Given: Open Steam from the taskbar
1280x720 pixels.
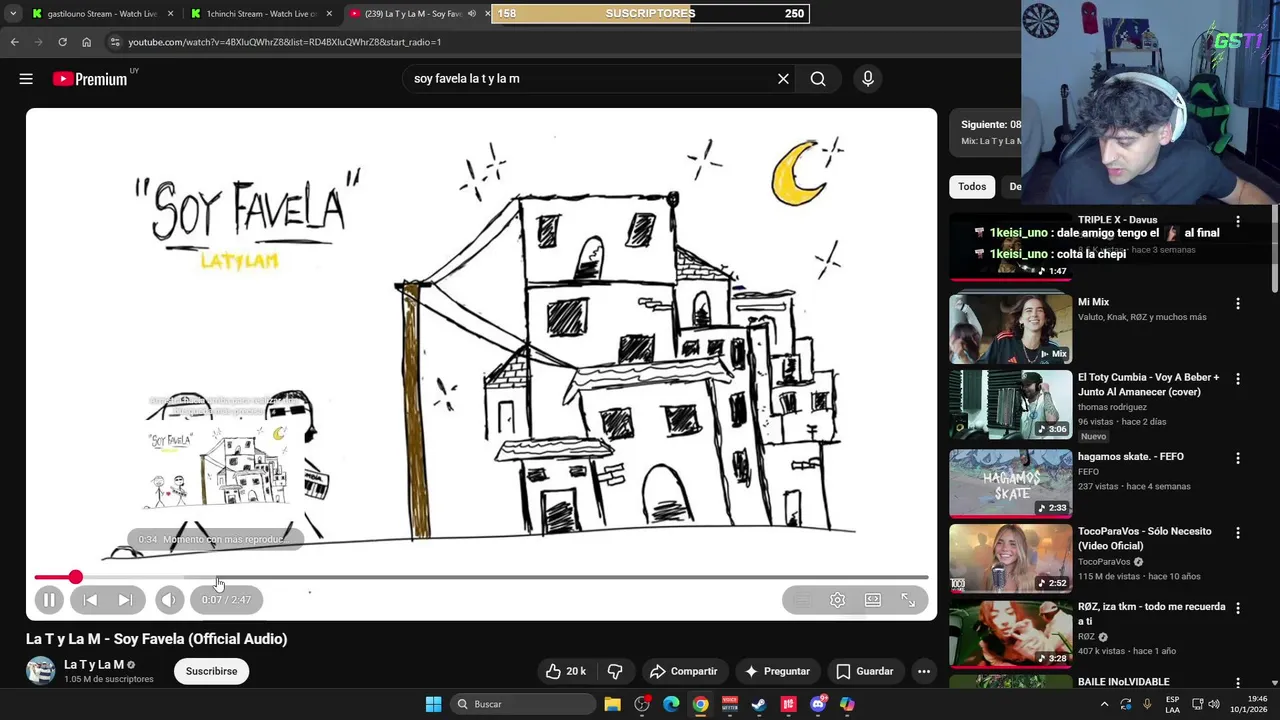Looking at the screenshot, I should [x=759, y=704].
